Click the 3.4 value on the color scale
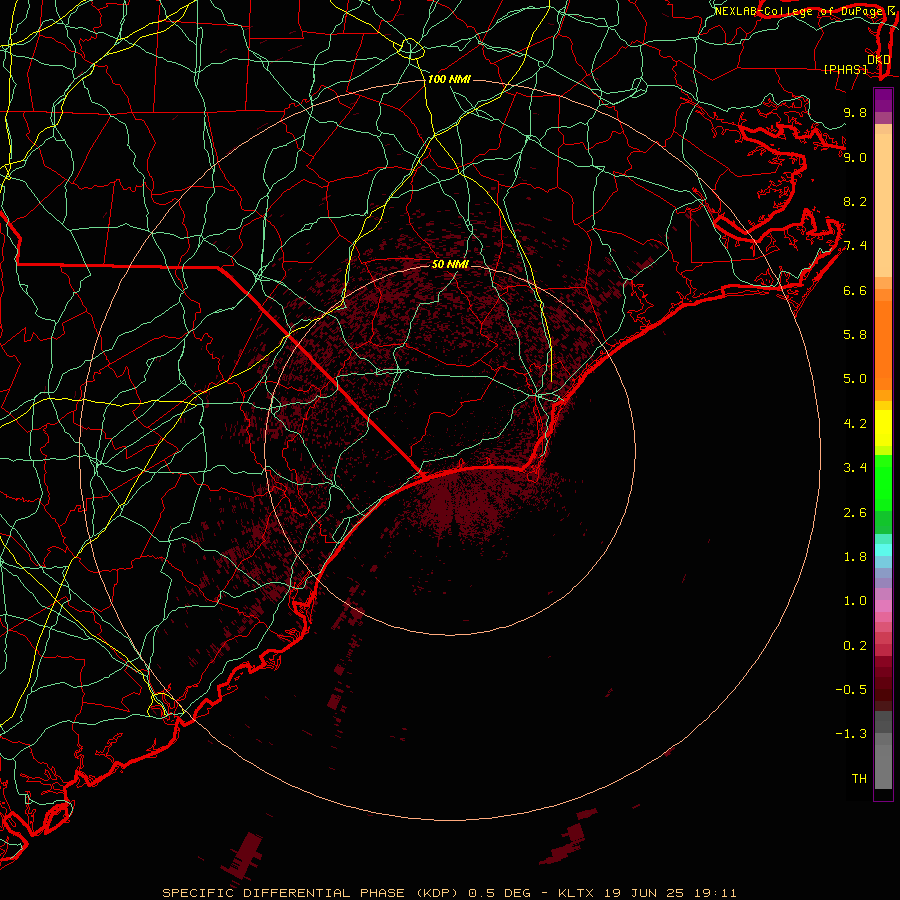 click(855, 468)
